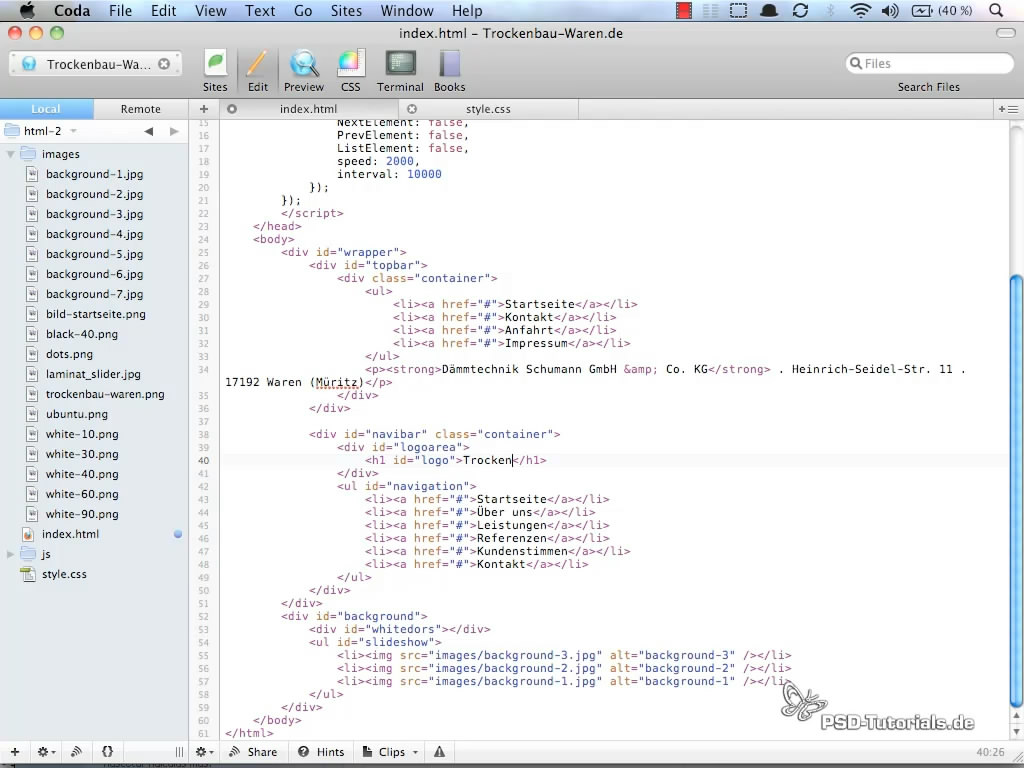Check the Wi-Fi status icon

point(861,10)
